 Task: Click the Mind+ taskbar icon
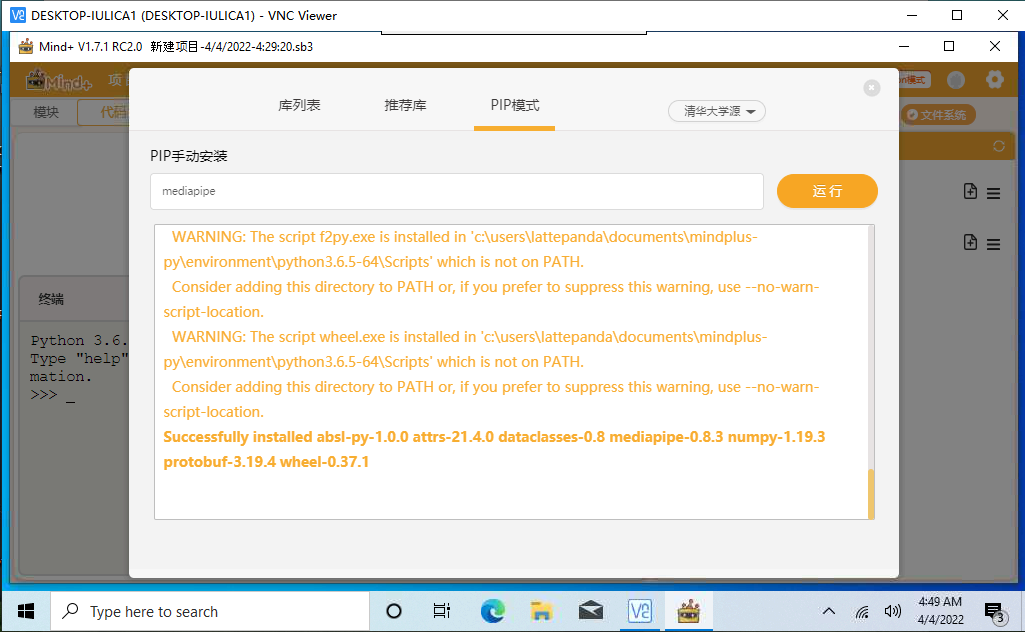click(x=688, y=611)
